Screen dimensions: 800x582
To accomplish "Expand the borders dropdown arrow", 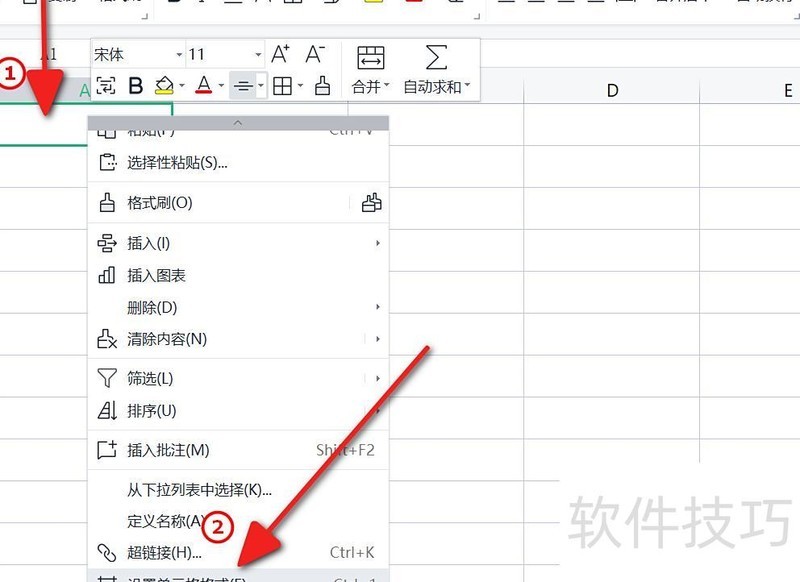I will pyautogui.click(x=300, y=86).
